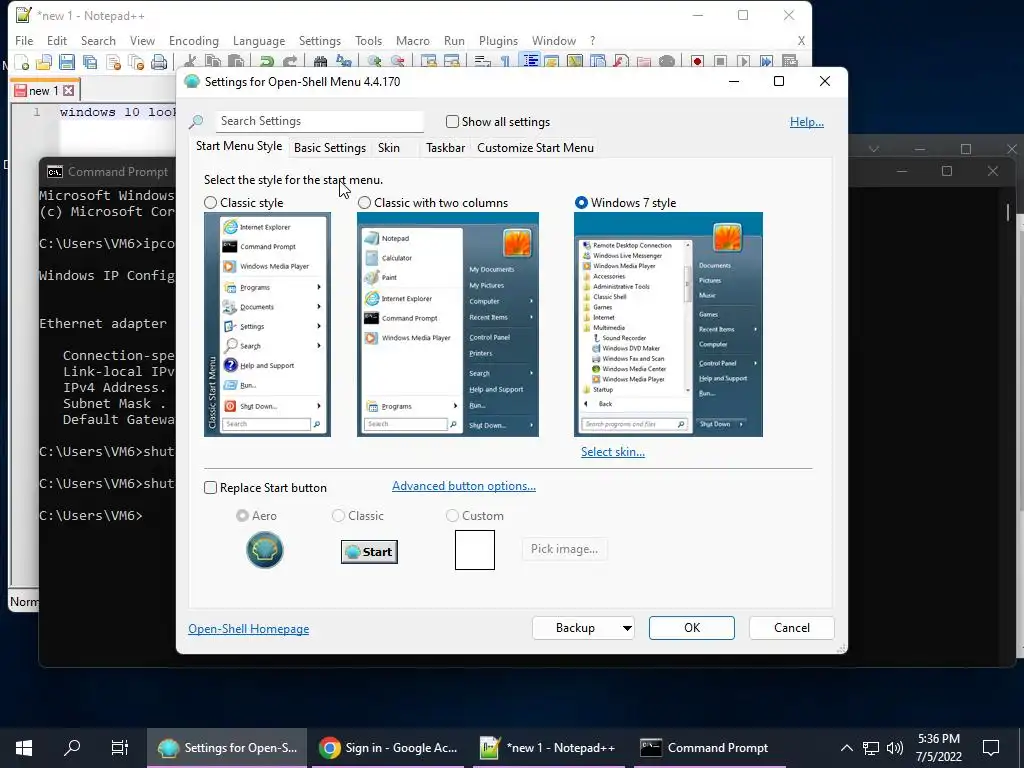Click the two columns style preview image
Viewport: 1024px width, 768px height.
(x=448, y=325)
